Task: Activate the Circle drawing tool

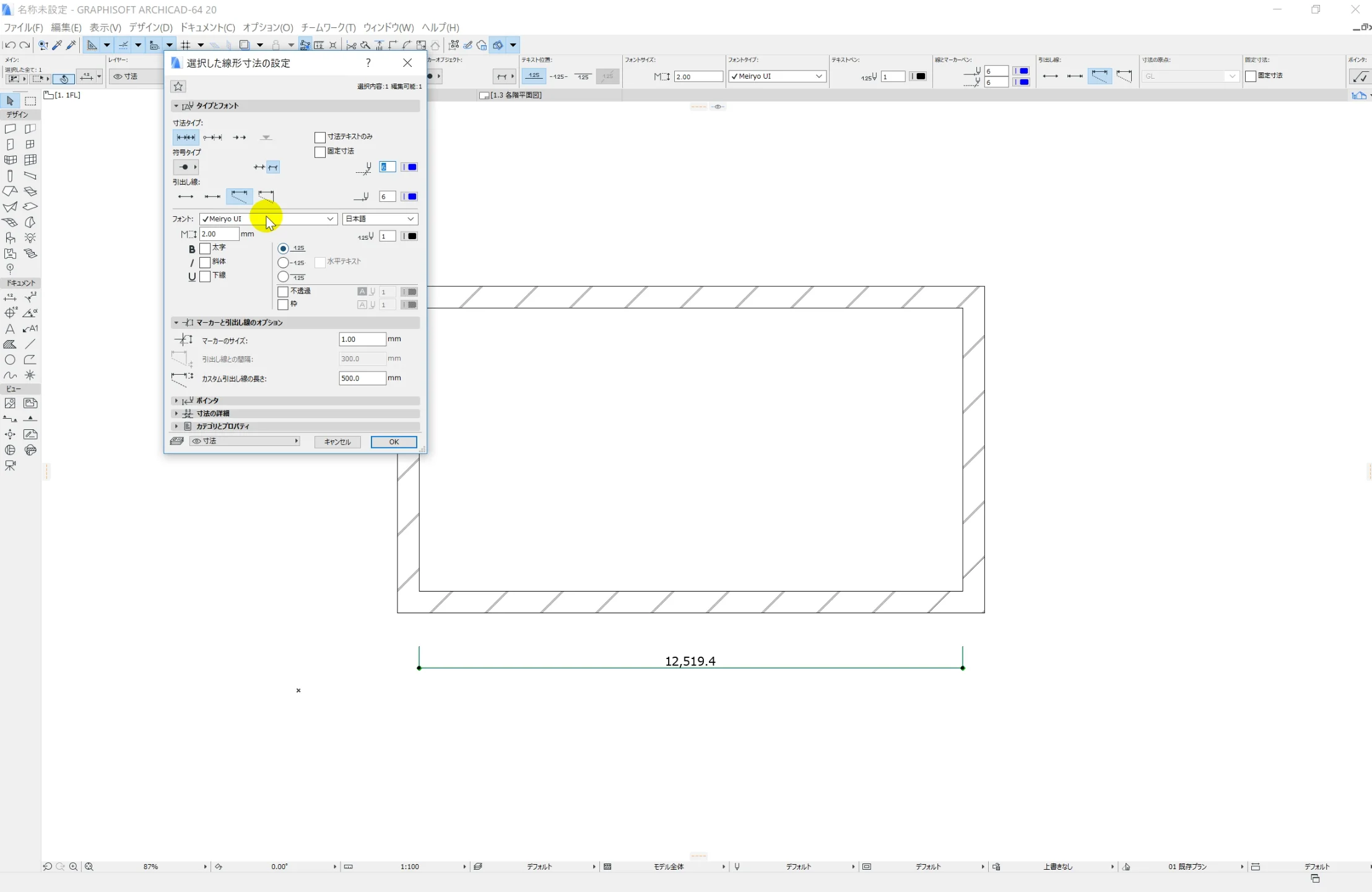Action: (10, 360)
